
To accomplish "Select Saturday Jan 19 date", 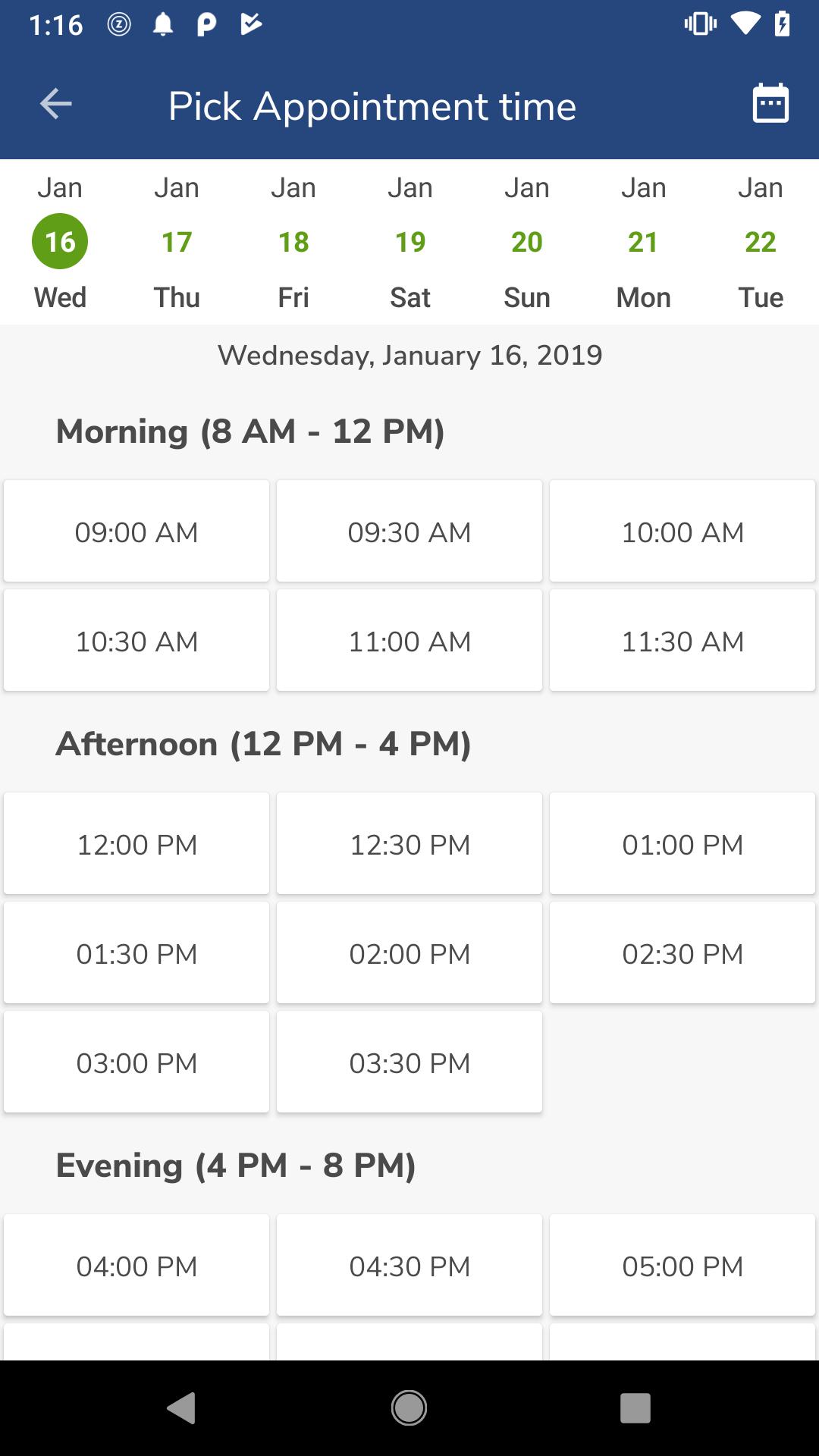I will pyautogui.click(x=410, y=242).
